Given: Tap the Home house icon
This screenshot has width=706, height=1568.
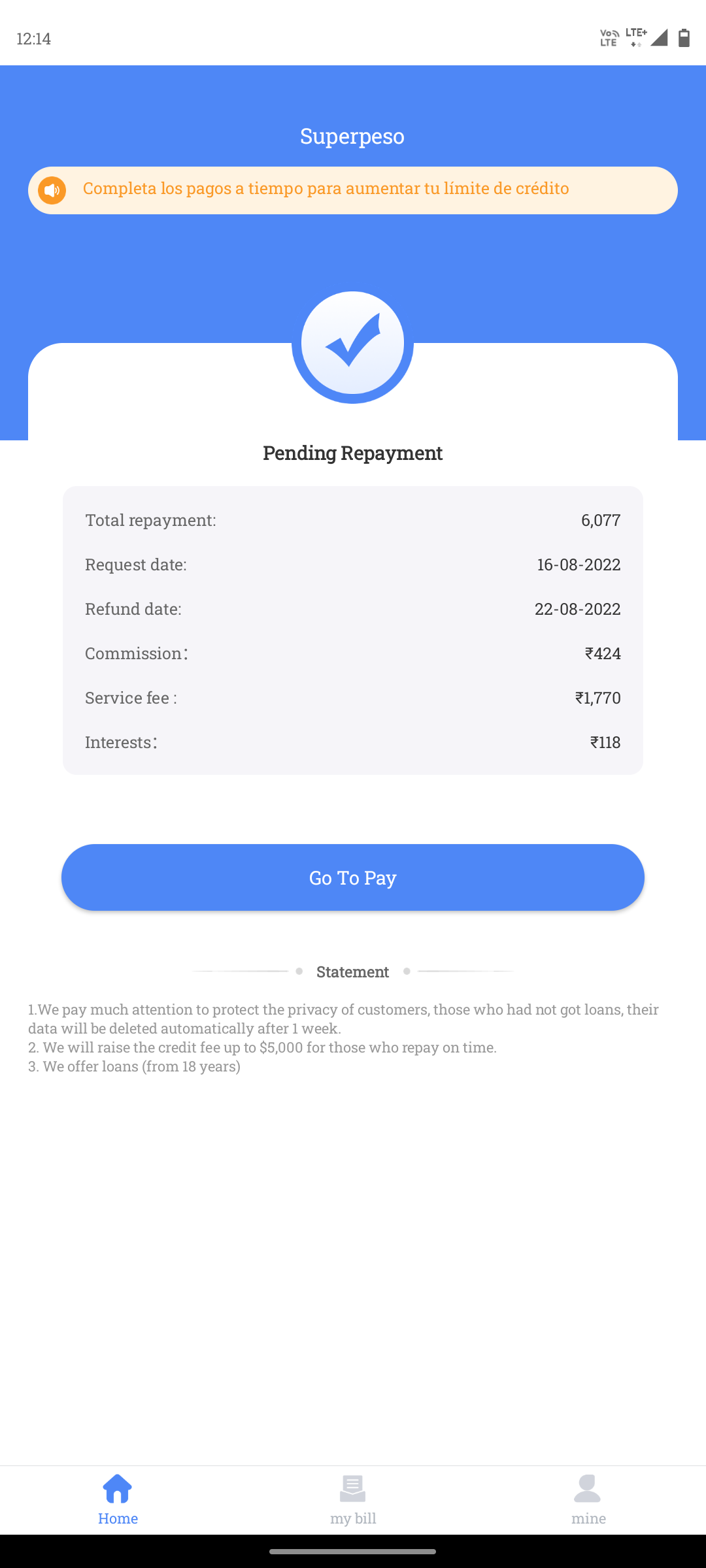Looking at the screenshot, I should point(118,1489).
